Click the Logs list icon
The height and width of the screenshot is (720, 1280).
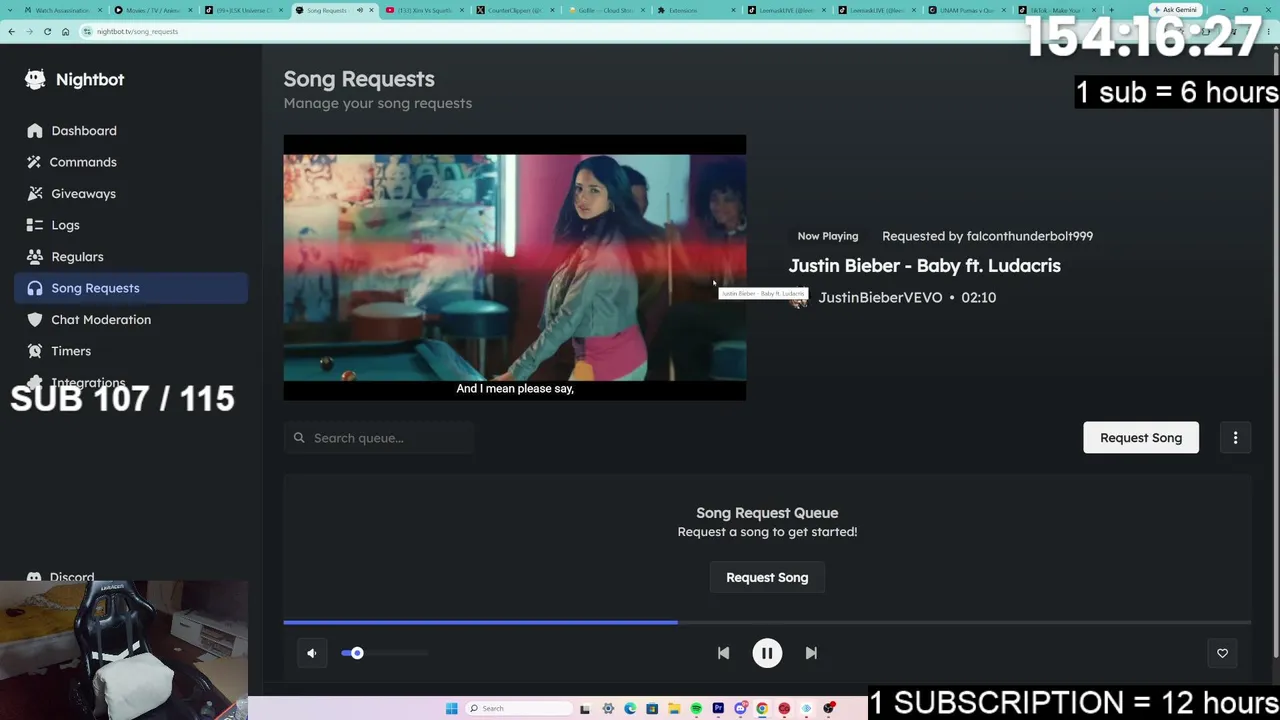35,225
